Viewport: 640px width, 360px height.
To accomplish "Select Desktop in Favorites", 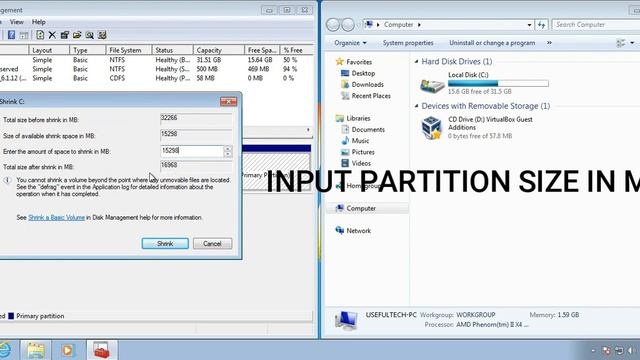I will pyautogui.click(x=363, y=73).
